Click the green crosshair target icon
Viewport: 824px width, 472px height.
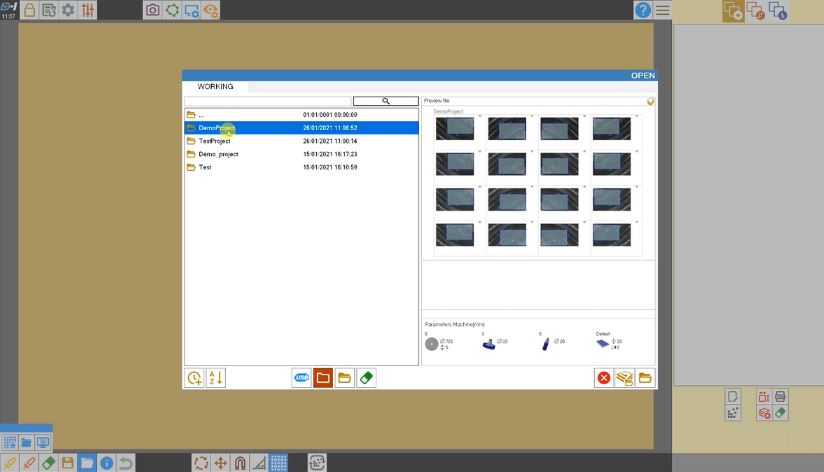point(172,10)
